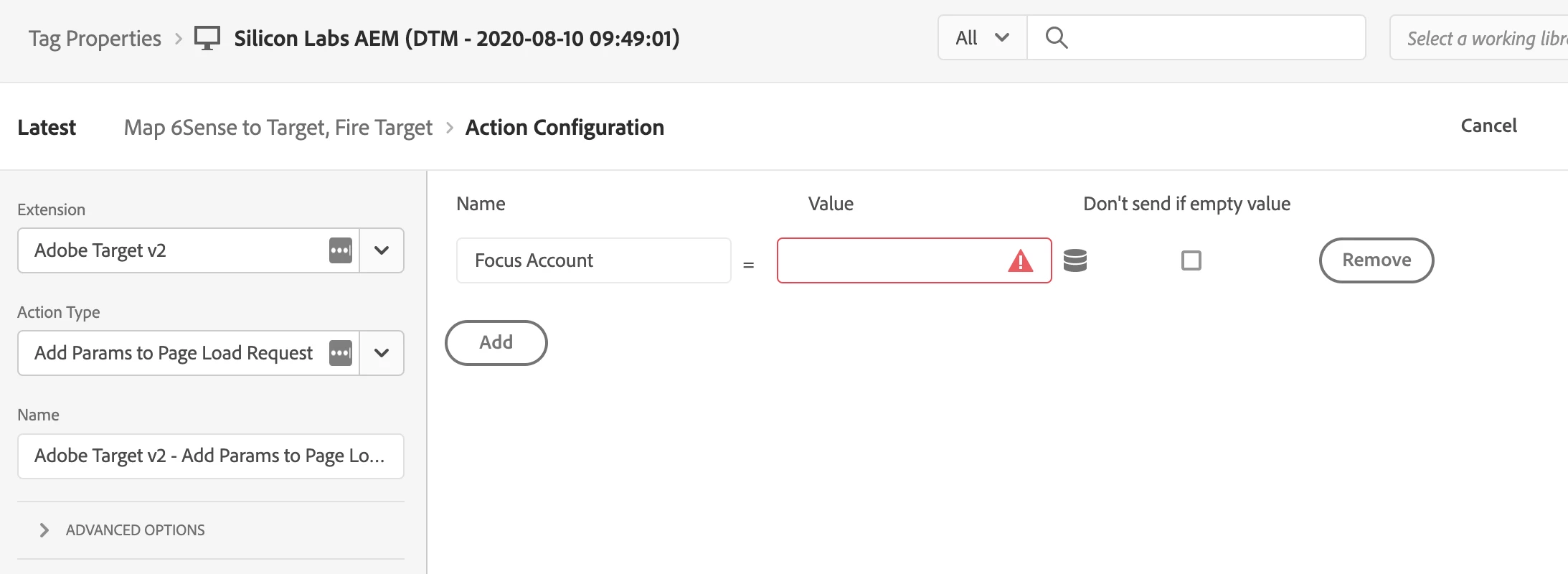Viewport: 1568px width, 574px height.
Task: Click the top search input box
Action: coord(1196,37)
